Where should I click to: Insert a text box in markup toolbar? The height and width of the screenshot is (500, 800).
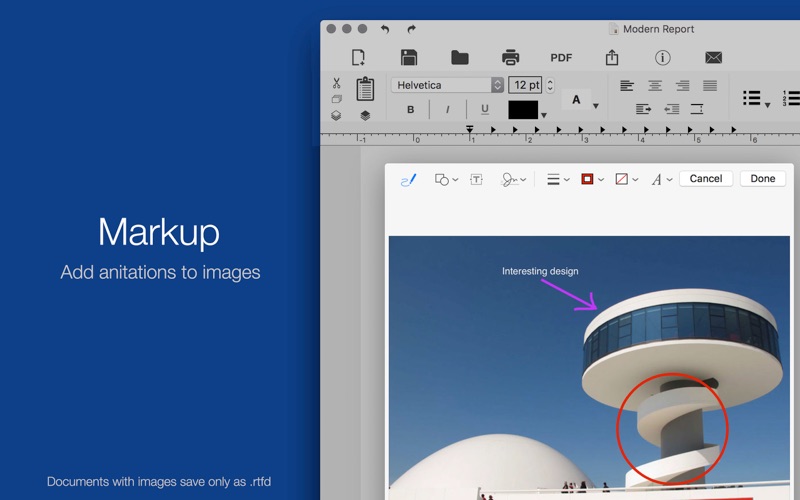click(476, 179)
